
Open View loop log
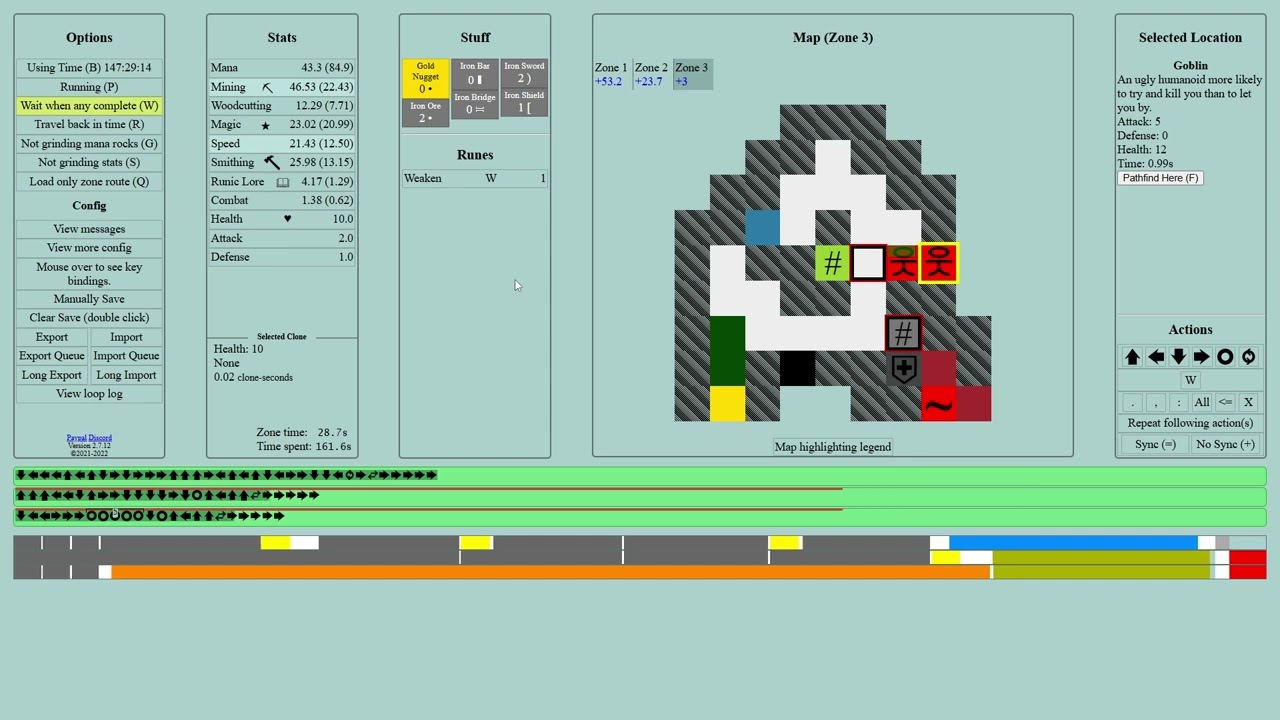(x=89, y=394)
